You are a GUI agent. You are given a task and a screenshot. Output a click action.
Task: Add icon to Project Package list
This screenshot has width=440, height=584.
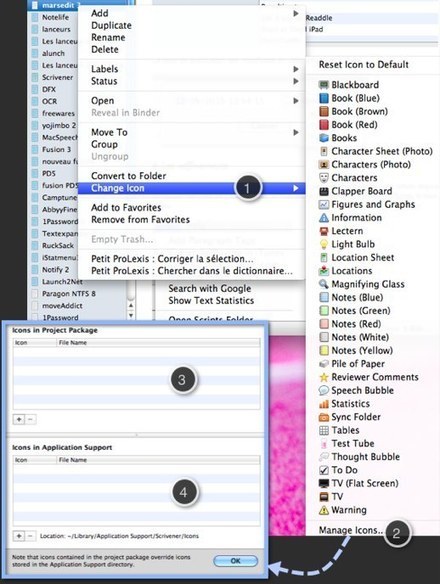pyautogui.click(x=19, y=419)
